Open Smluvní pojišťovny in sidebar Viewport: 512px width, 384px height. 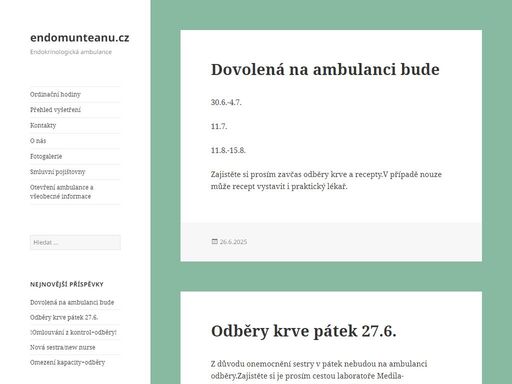click(58, 172)
